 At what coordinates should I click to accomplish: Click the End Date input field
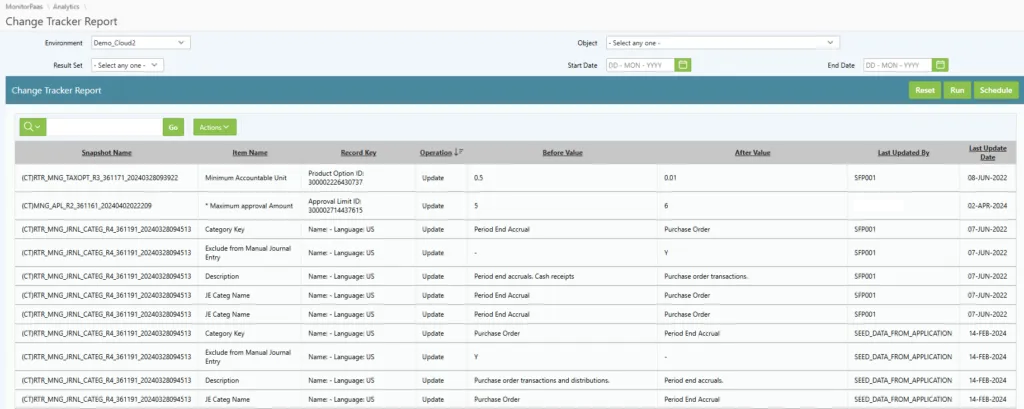[897, 65]
